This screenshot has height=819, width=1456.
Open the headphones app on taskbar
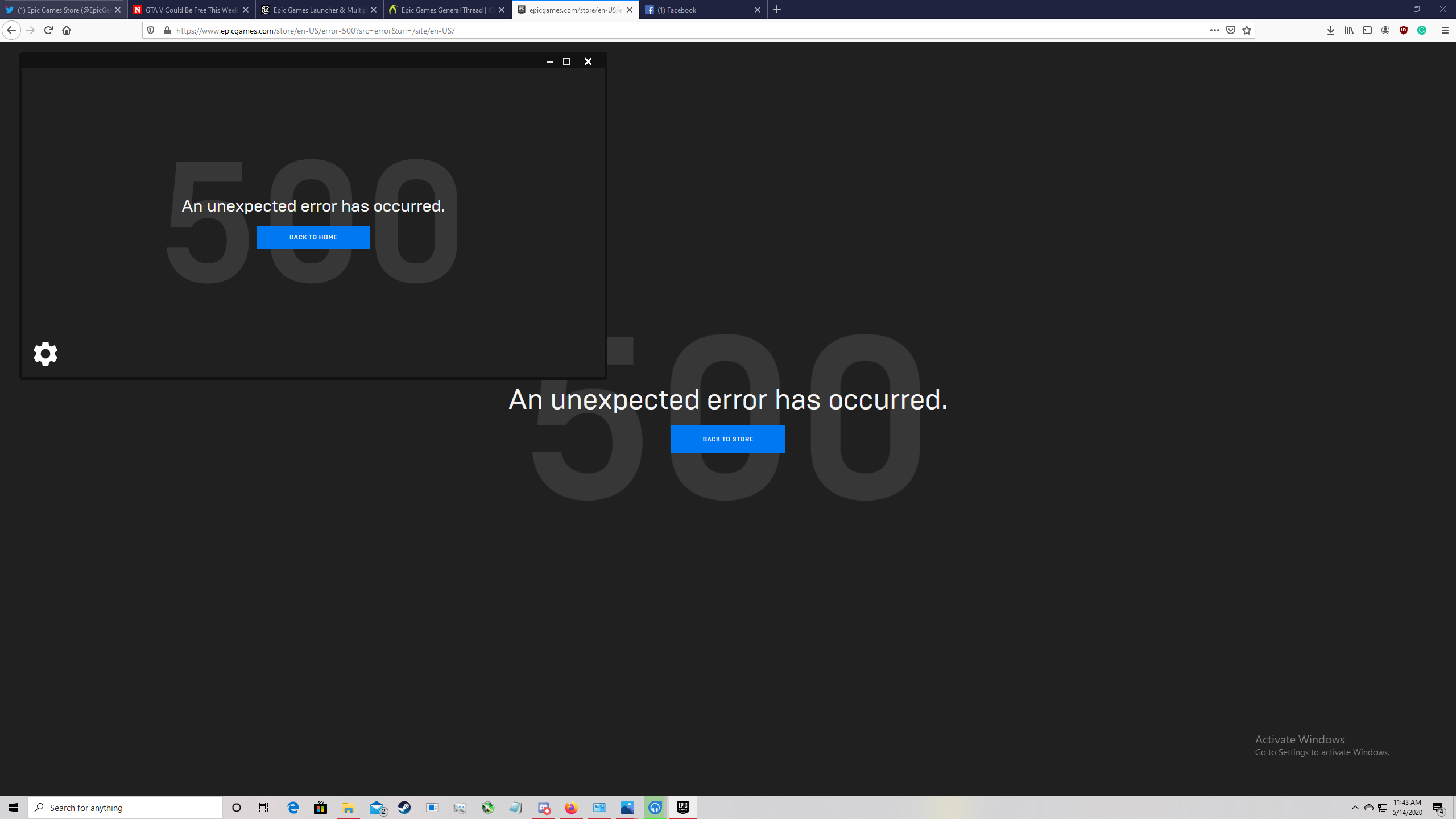coord(655,808)
